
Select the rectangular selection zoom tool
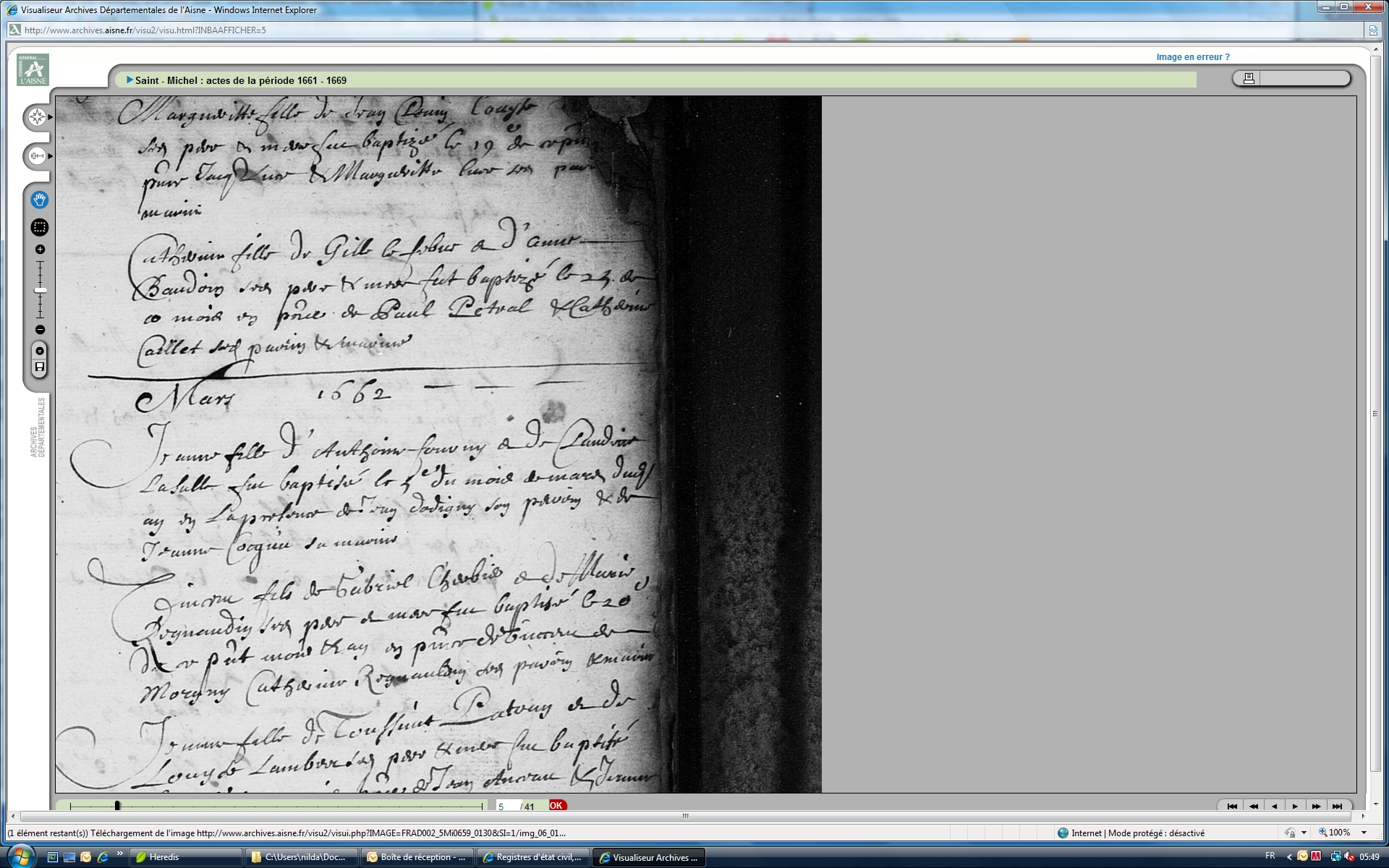point(40,227)
